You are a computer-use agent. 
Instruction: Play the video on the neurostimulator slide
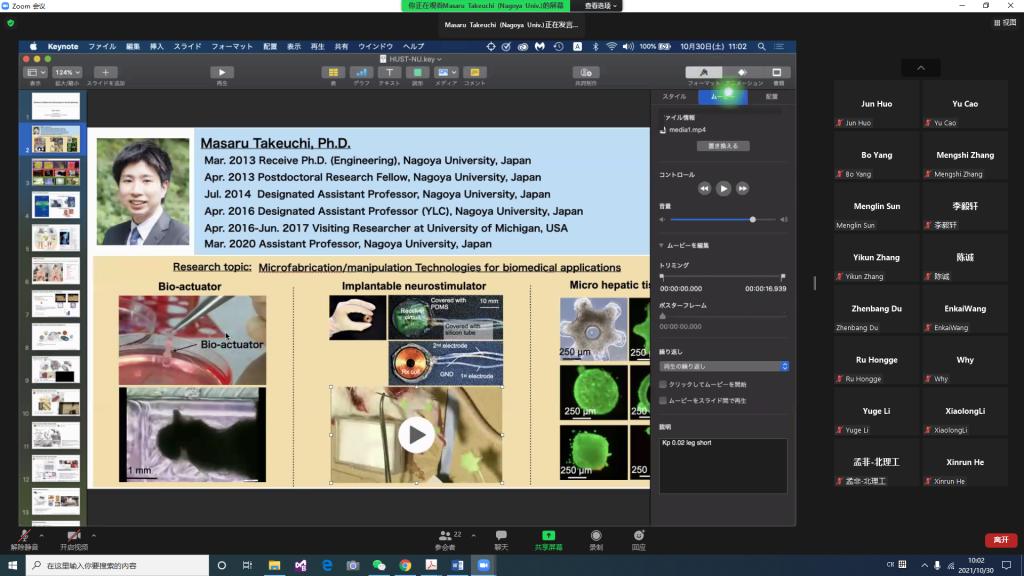click(416, 434)
